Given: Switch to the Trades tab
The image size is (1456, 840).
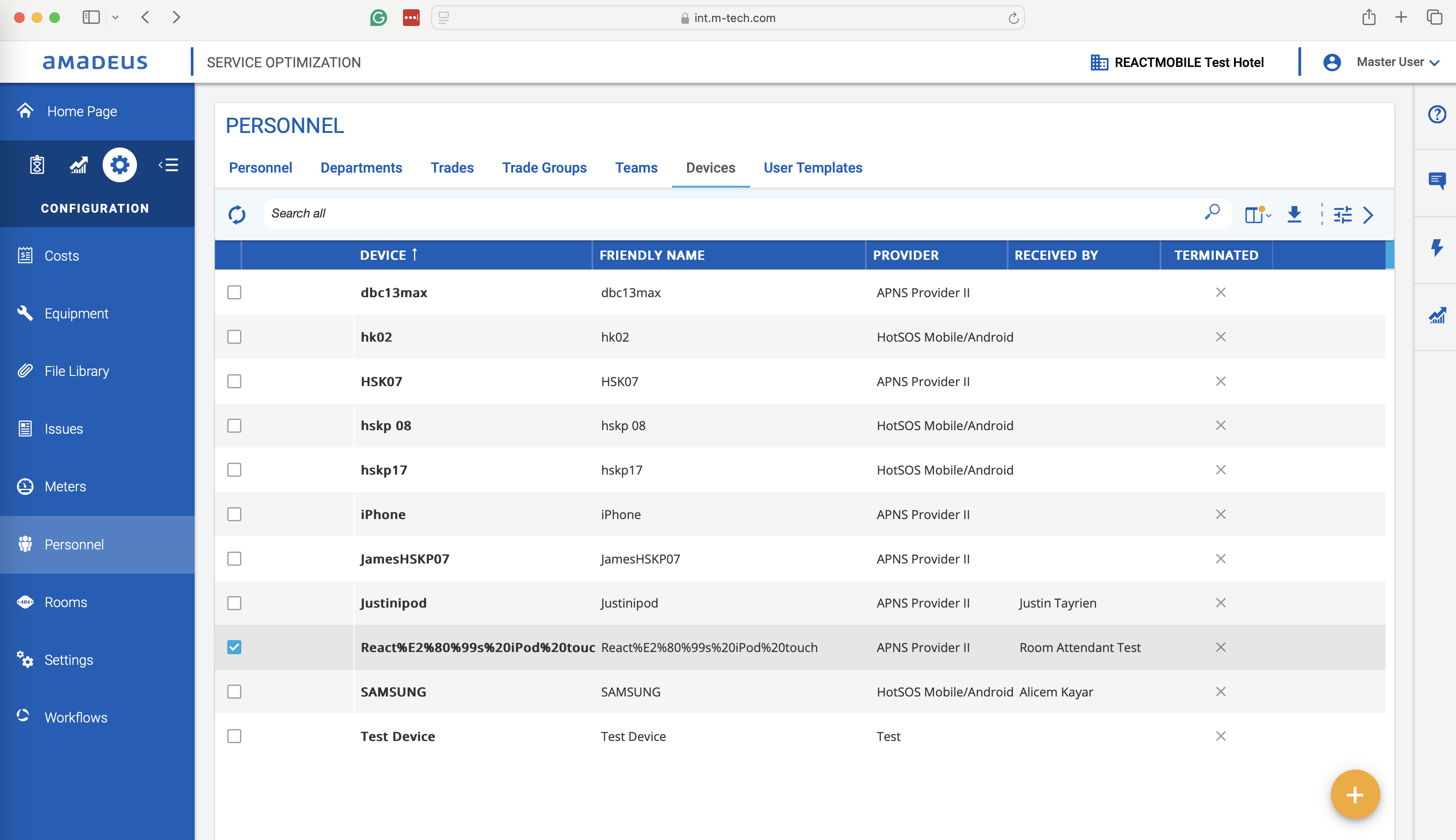Looking at the screenshot, I should 452,168.
